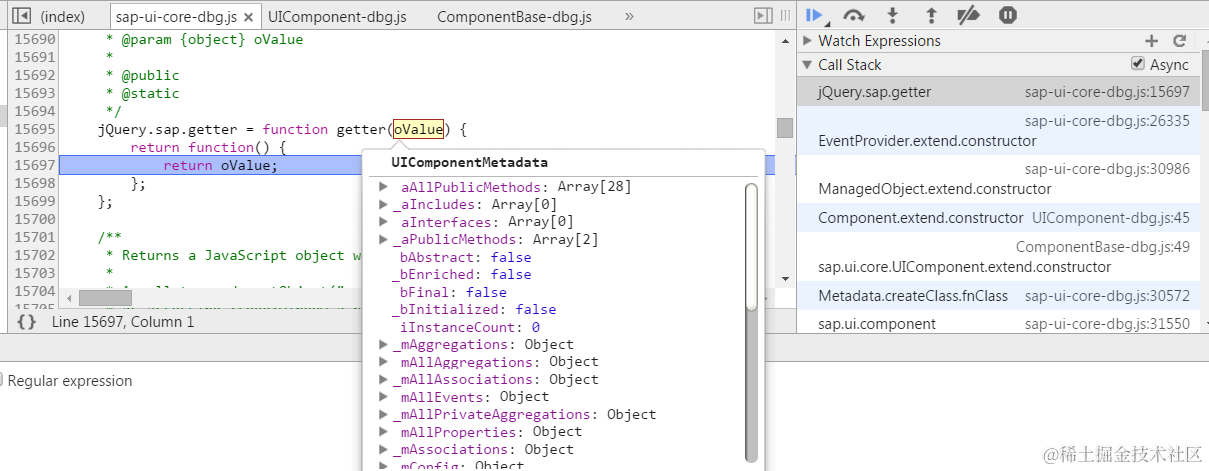Step into next function call

893,15
